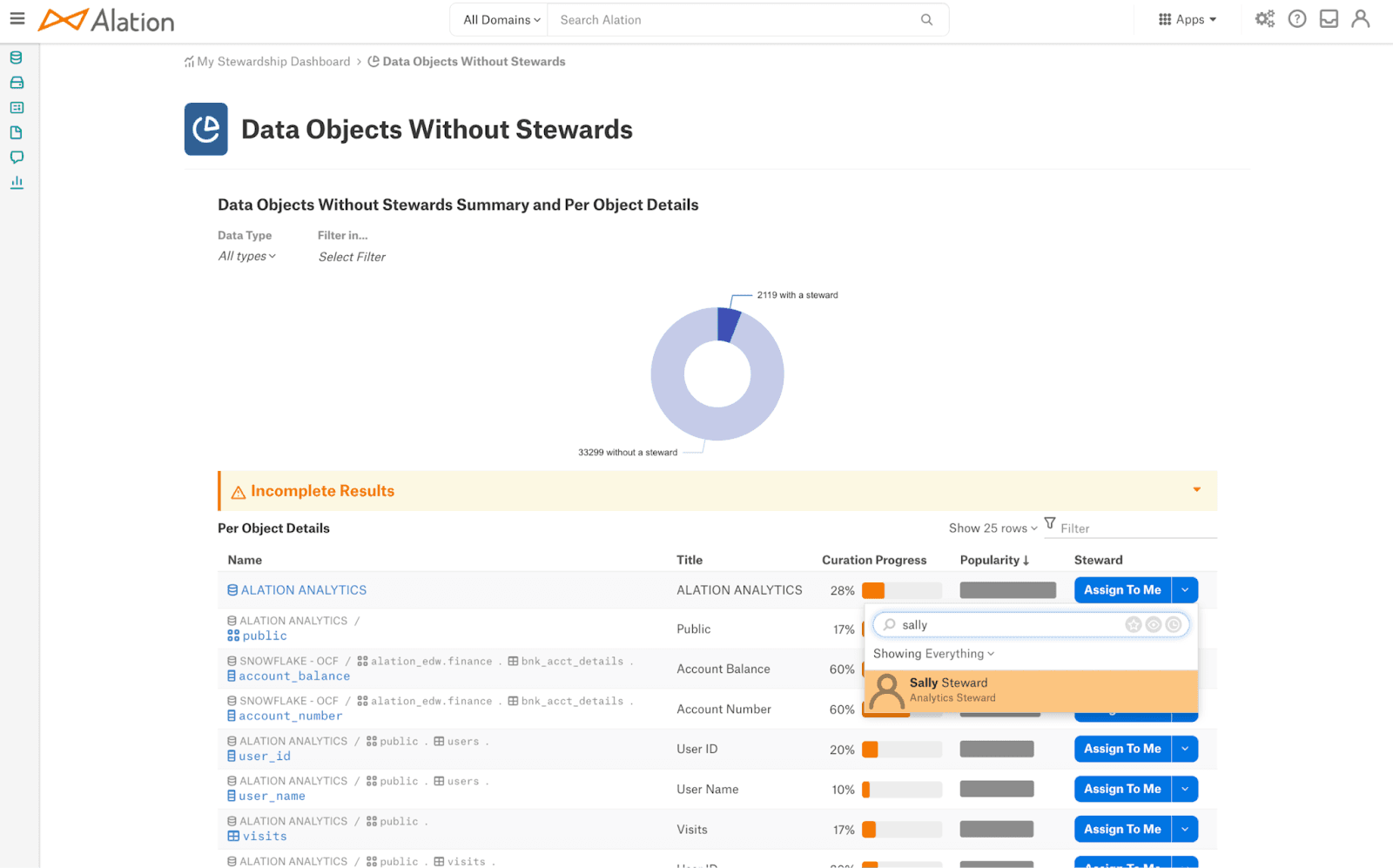1393x868 pixels.
Task: Toggle the starred filter in steward search
Action: pos(1133,624)
